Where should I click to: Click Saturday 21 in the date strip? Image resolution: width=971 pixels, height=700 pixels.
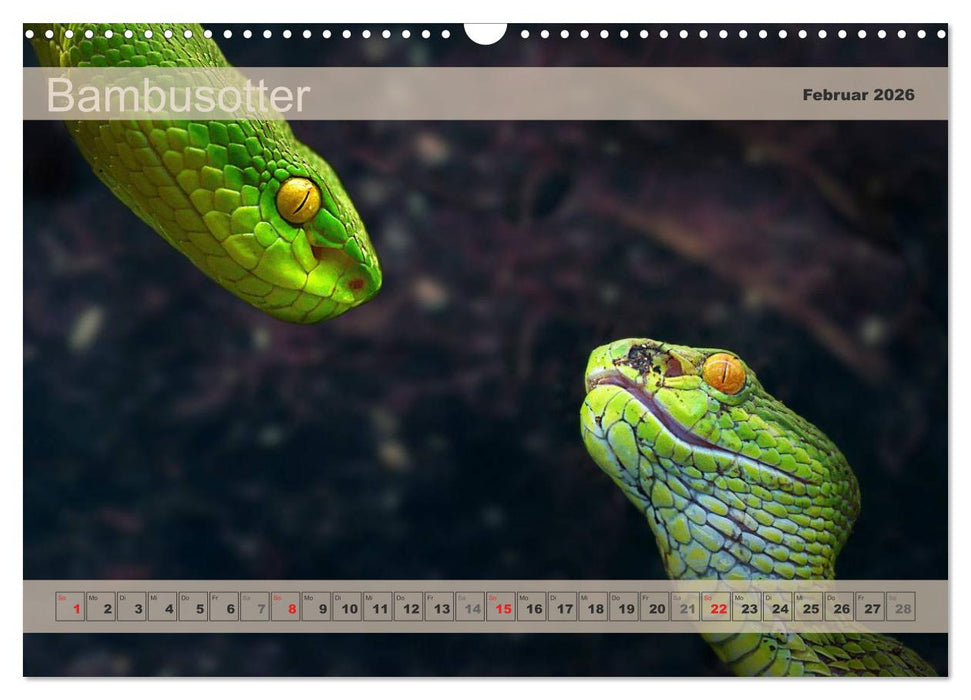pyautogui.click(x=686, y=607)
